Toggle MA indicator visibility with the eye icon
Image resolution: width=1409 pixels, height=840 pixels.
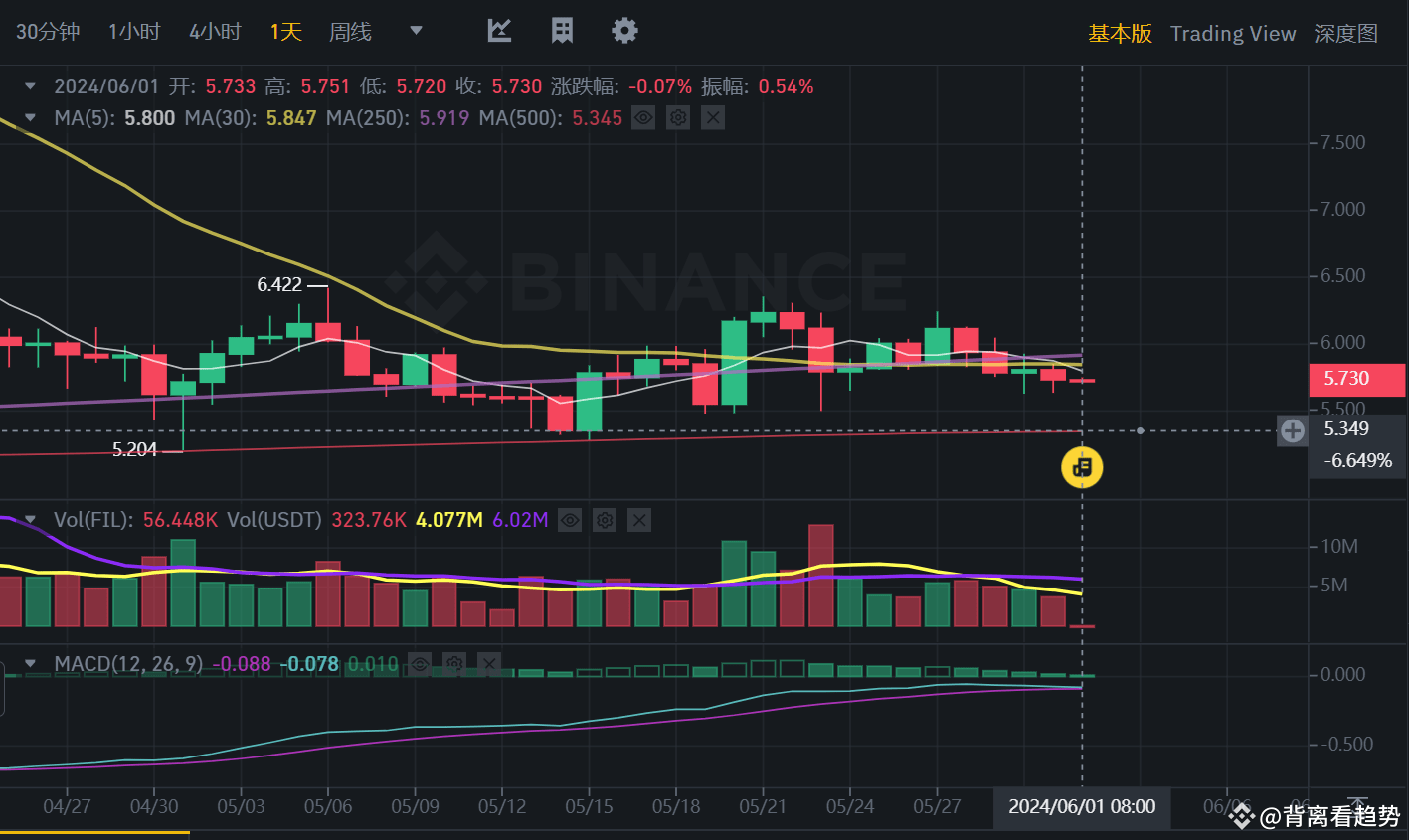point(642,117)
